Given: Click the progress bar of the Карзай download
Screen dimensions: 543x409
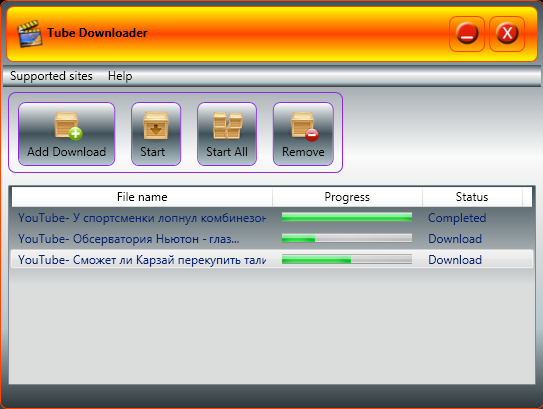Looking at the screenshot, I should 347,259.
